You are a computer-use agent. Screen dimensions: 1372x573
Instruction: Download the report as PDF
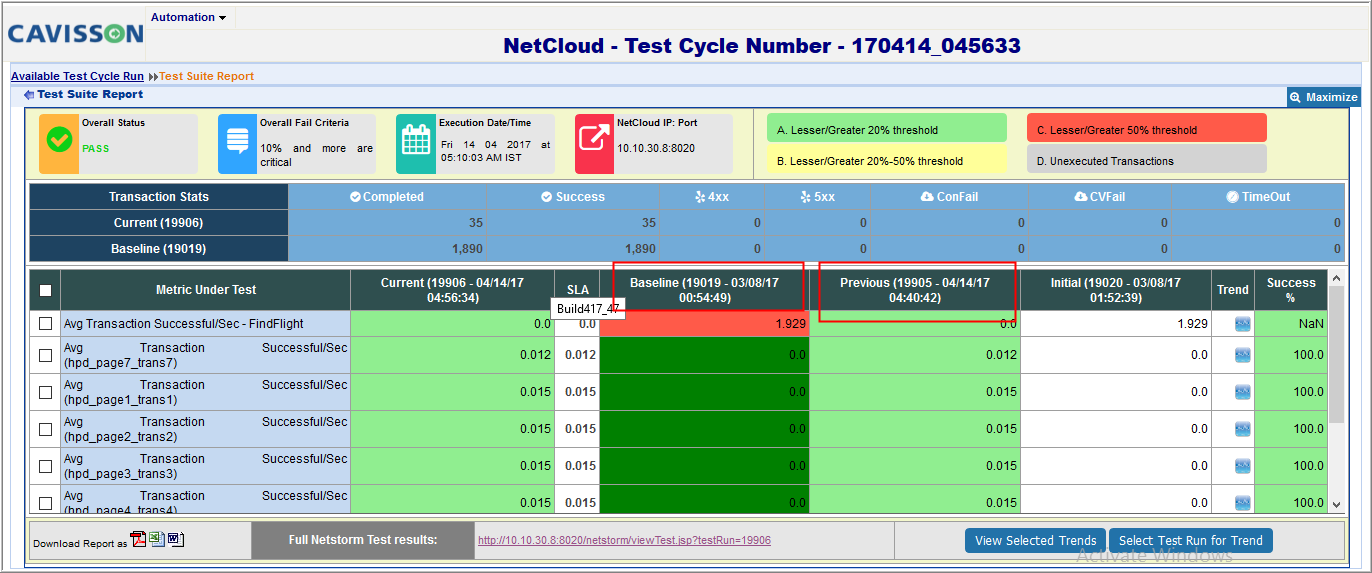click(139, 540)
